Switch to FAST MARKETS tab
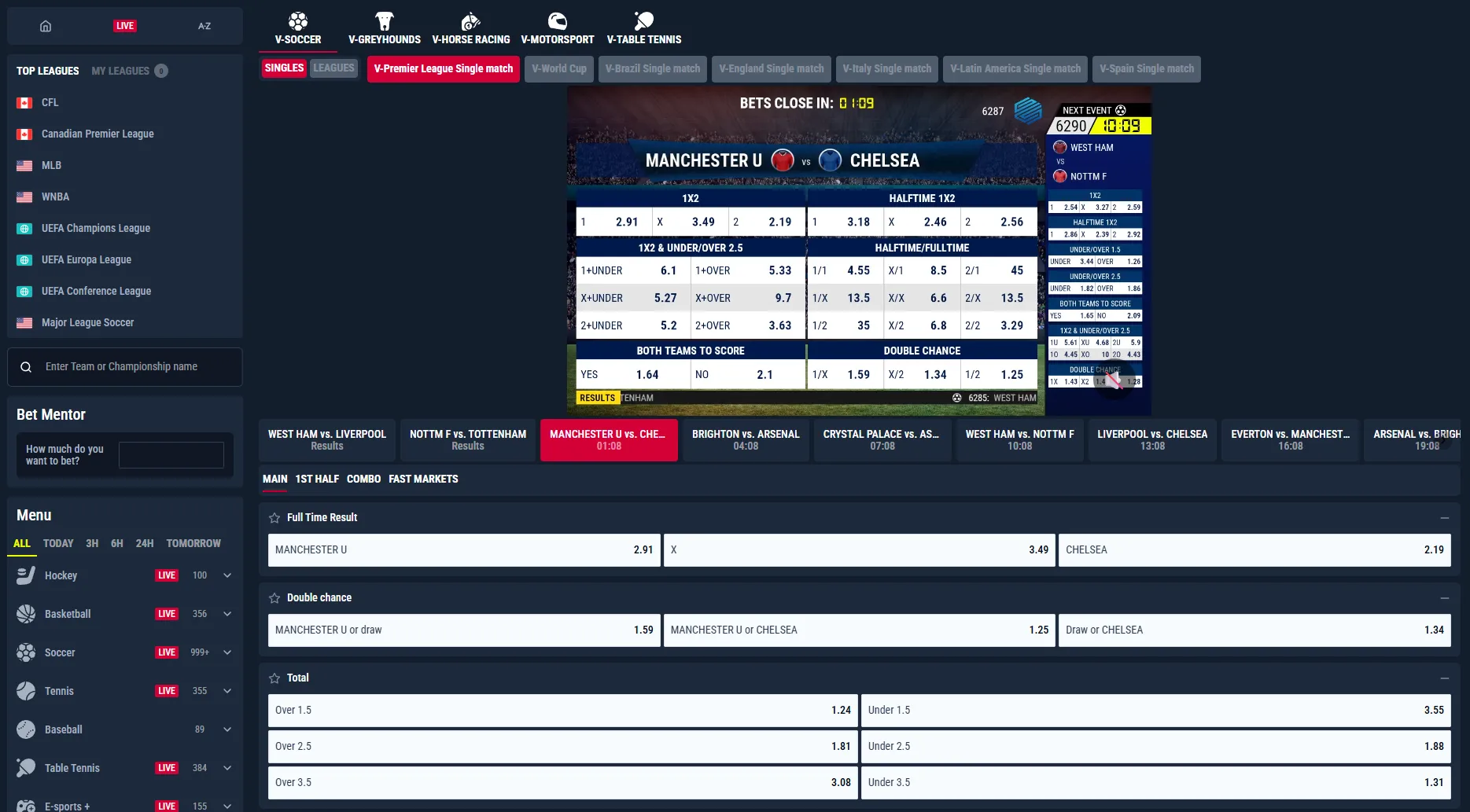 tap(423, 479)
